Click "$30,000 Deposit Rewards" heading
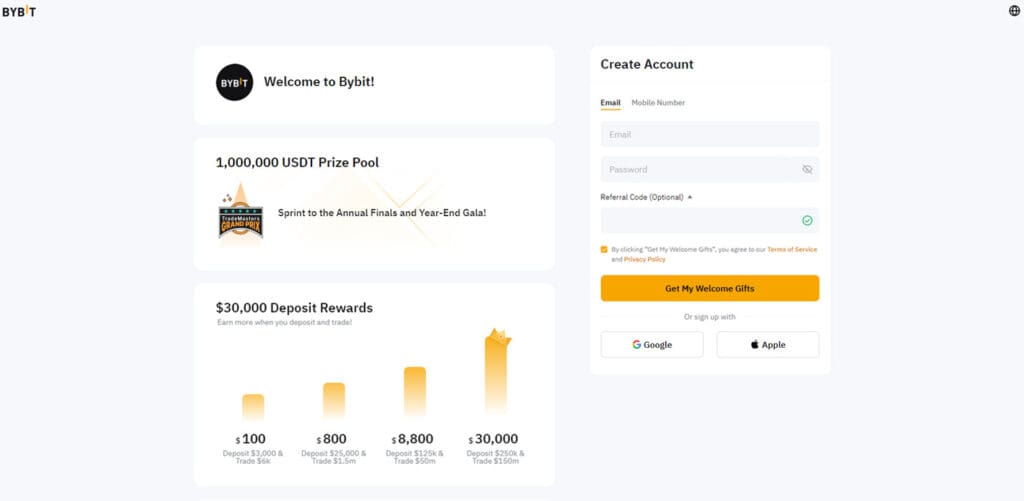The height and width of the screenshot is (501, 1024). [295, 308]
